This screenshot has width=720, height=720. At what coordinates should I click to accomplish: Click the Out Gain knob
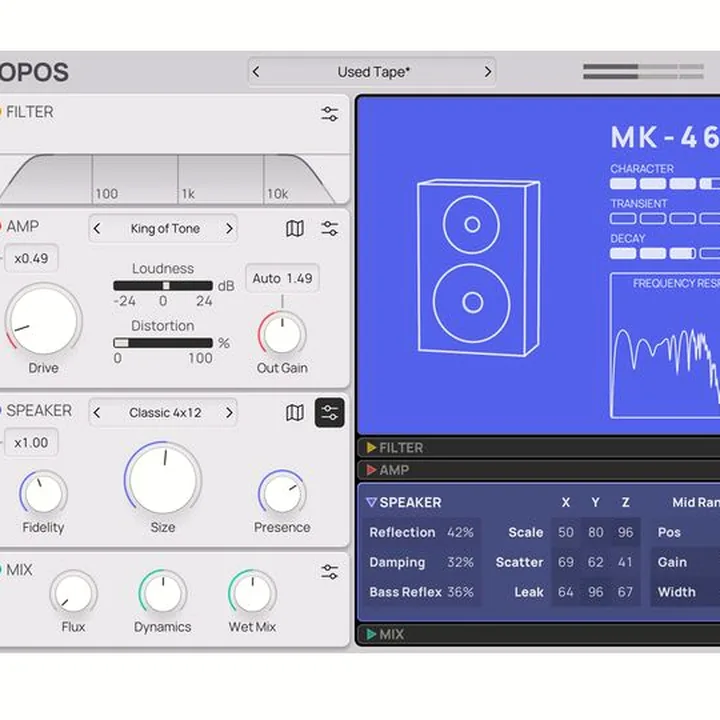(x=282, y=334)
